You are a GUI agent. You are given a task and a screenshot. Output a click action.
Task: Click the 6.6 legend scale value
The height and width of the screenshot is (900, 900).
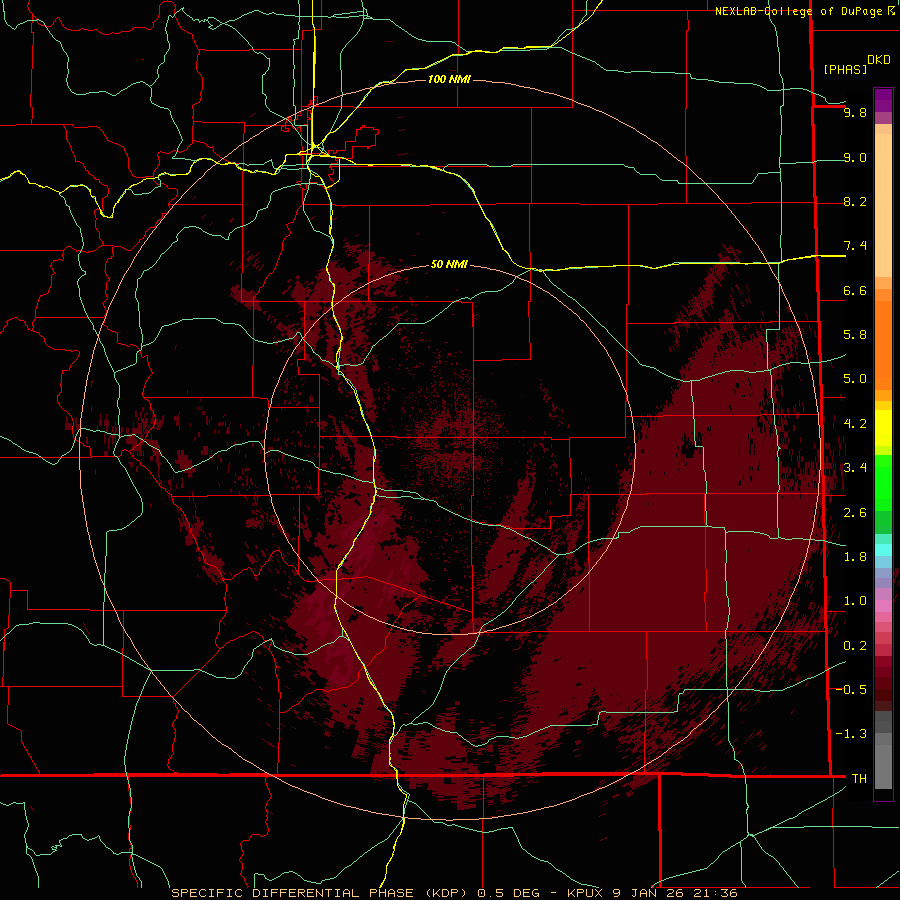[x=855, y=290]
